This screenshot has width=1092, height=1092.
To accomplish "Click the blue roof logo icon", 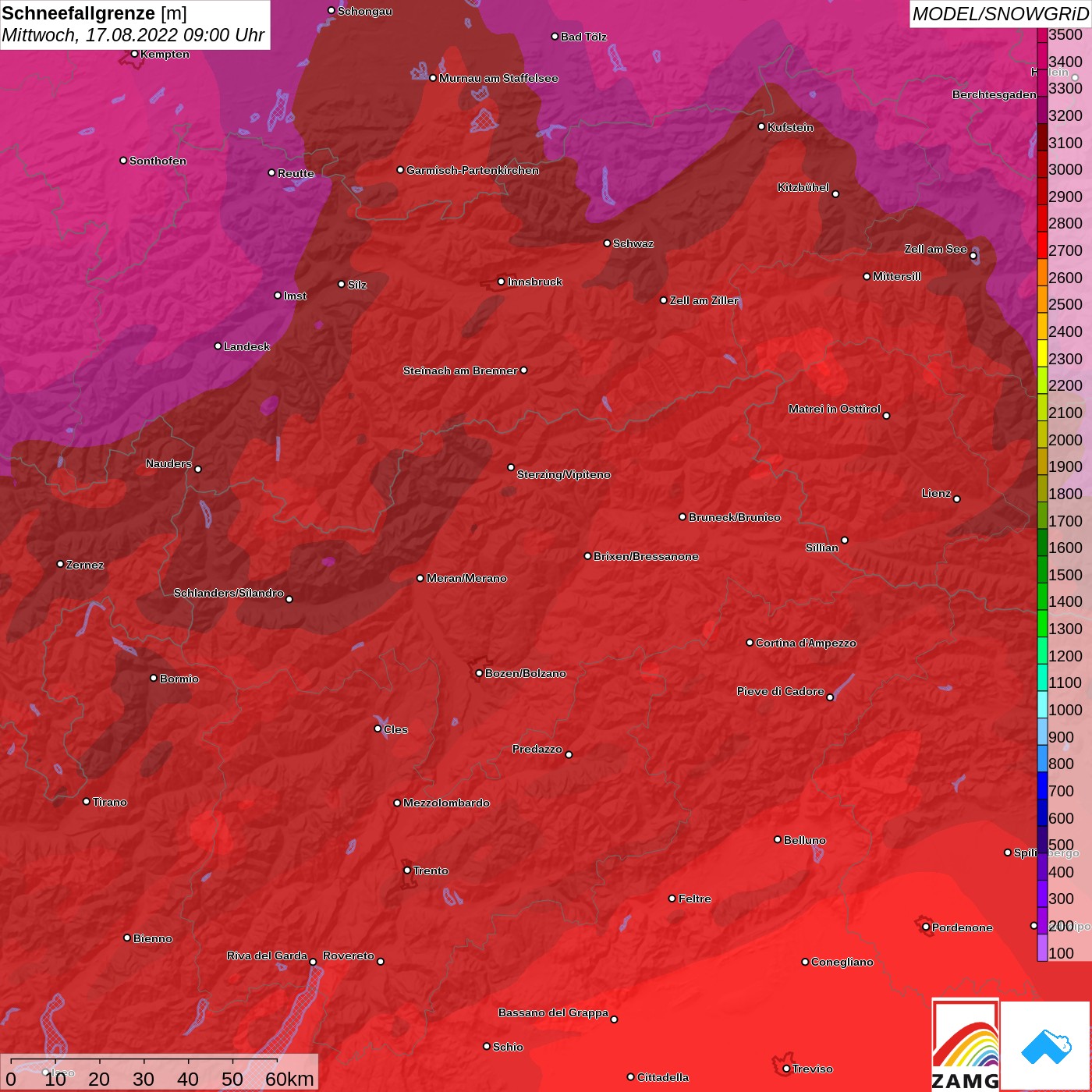I will click(x=1047, y=1047).
